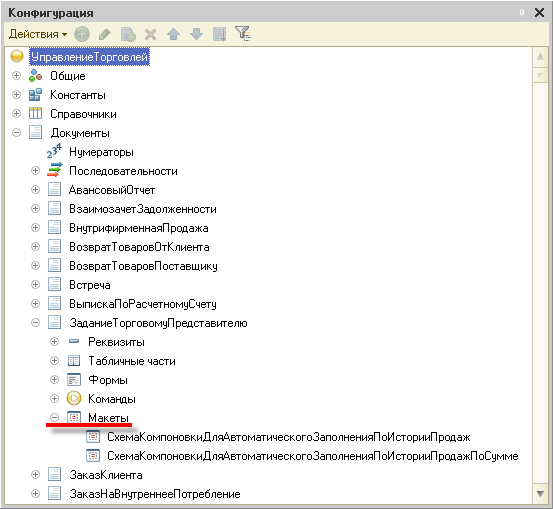Click the yellow root configuration icon

click(x=17, y=56)
